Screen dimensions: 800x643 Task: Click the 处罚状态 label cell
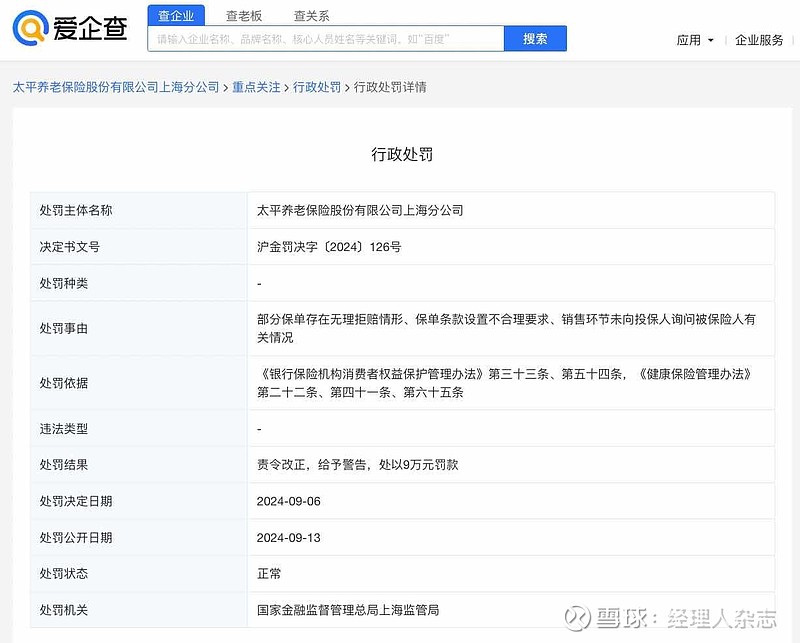(x=139, y=574)
